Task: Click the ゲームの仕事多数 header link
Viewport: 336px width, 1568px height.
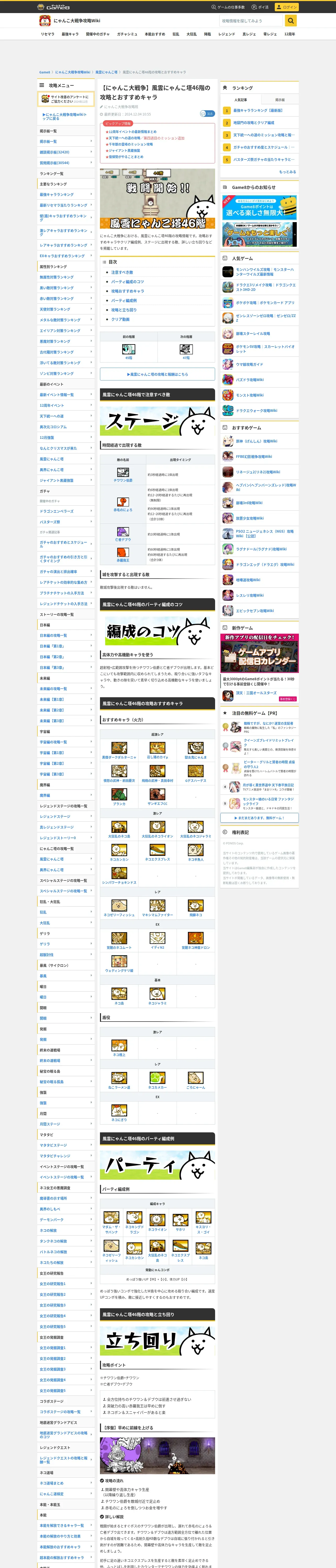Action: point(228,7)
